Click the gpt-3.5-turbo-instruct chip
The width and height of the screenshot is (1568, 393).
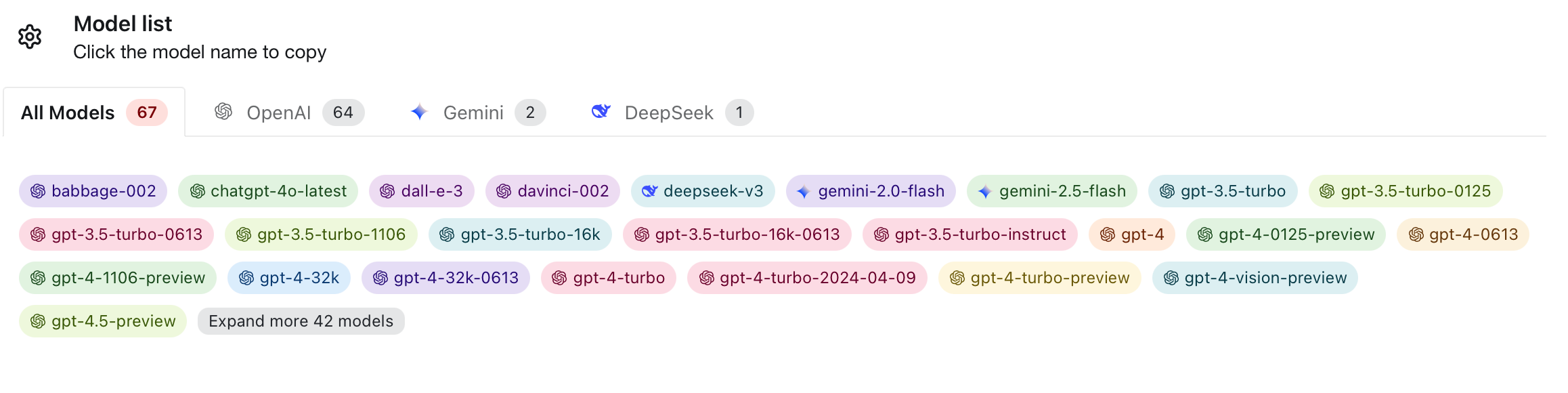pyautogui.click(x=980, y=234)
